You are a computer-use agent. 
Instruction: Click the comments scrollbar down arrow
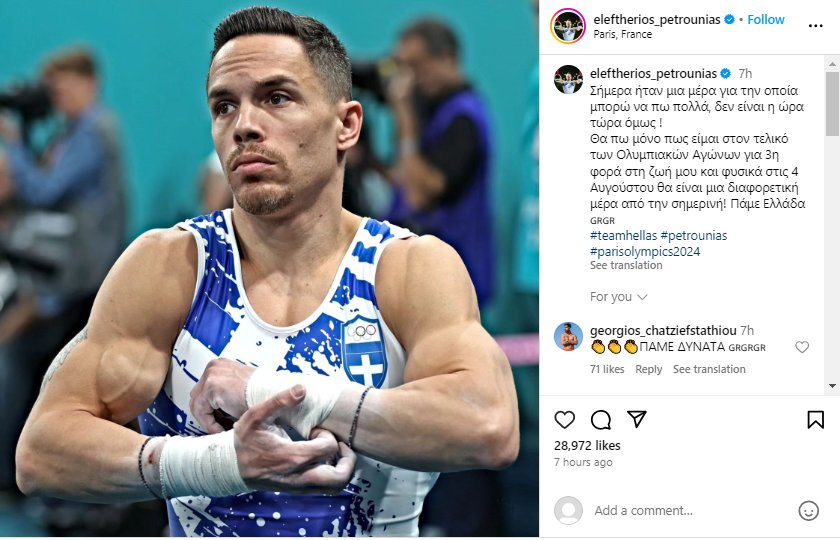832,386
